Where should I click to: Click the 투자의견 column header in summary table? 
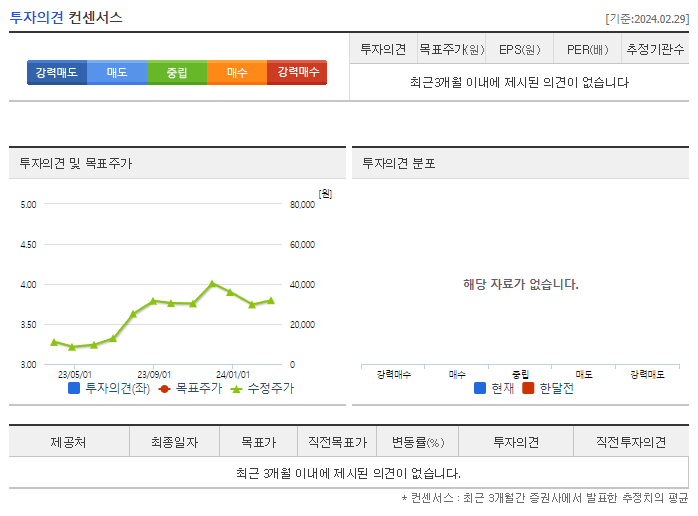[383, 49]
